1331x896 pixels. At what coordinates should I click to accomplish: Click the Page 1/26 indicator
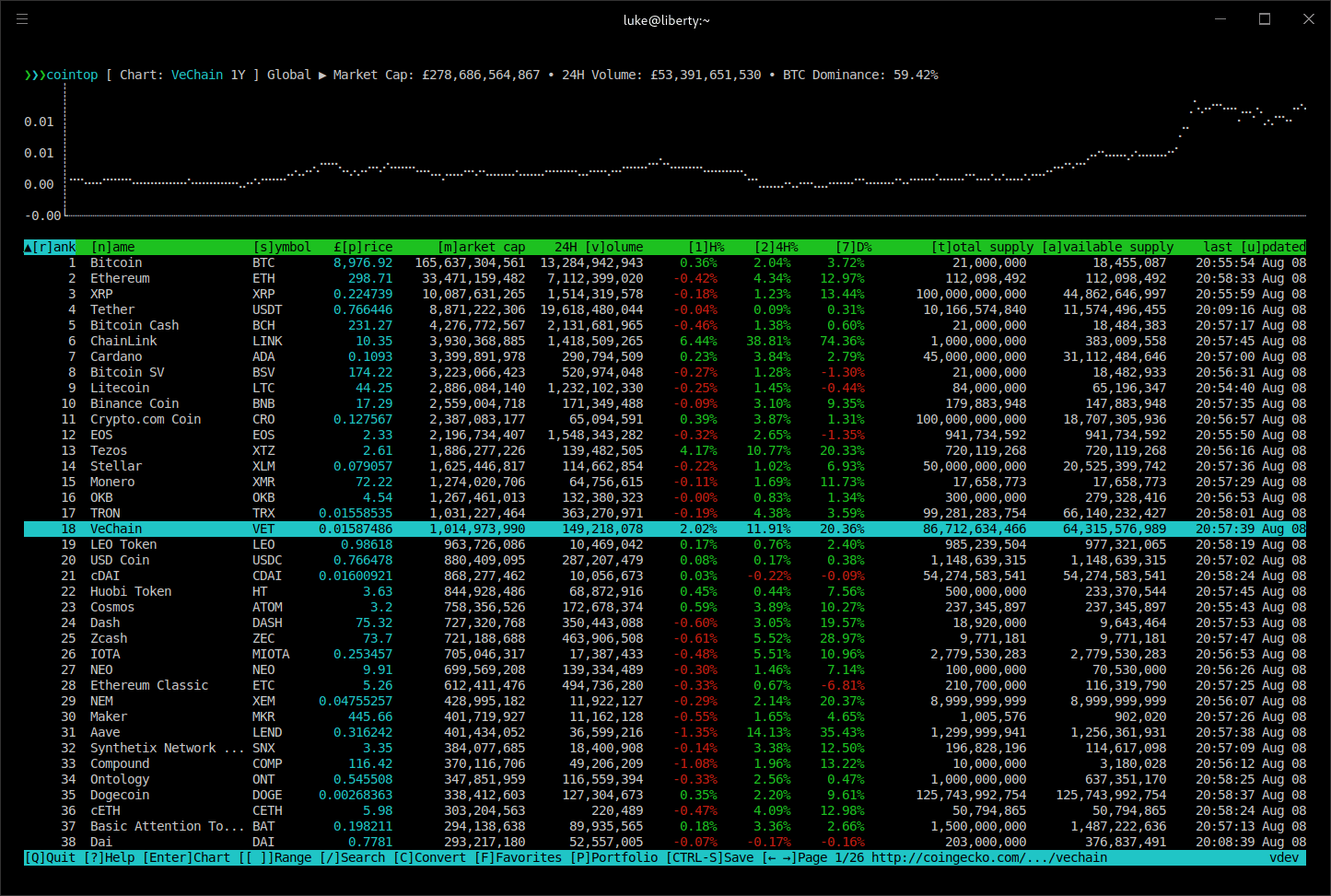click(x=831, y=857)
